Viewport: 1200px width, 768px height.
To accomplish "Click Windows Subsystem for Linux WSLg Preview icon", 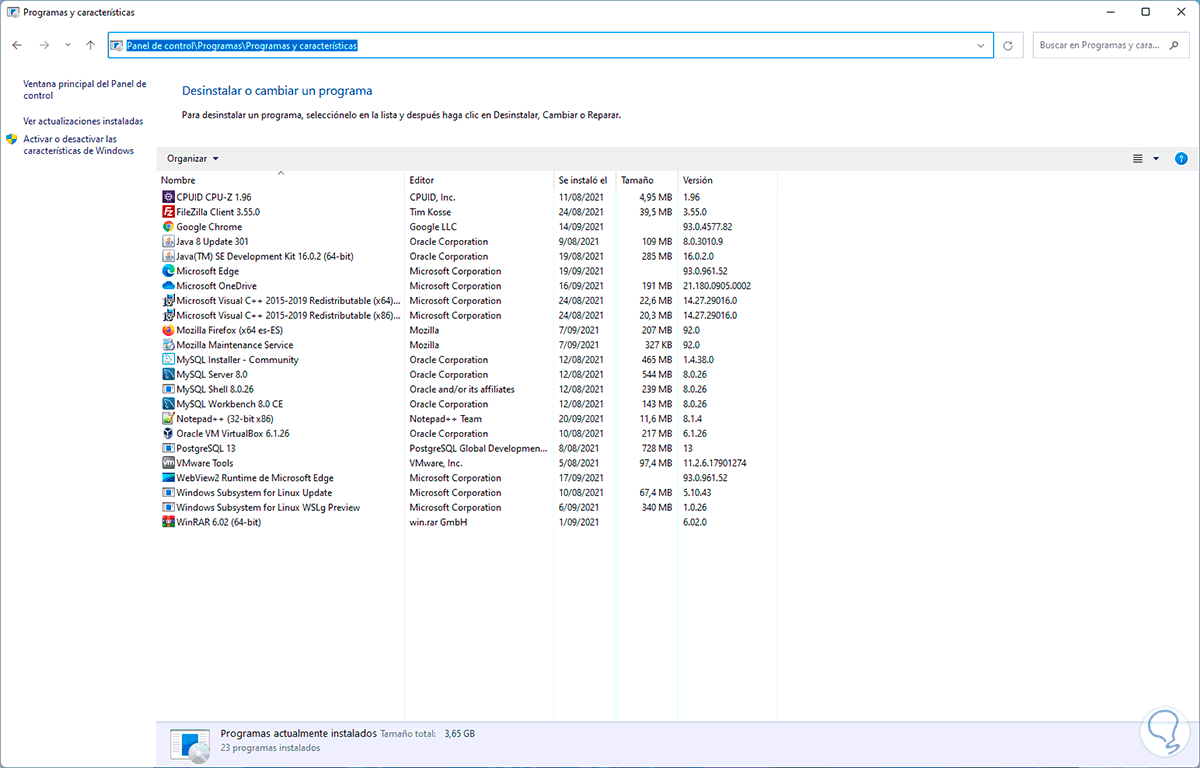I will 168,507.
